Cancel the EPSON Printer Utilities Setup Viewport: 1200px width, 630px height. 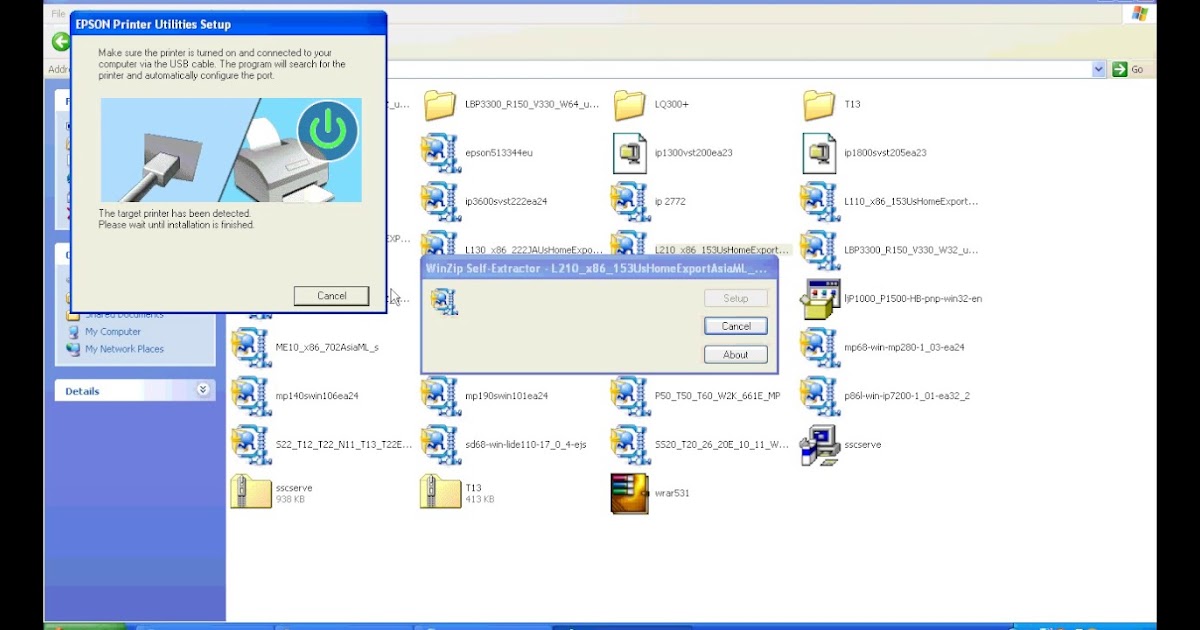[x=331, y=296]
